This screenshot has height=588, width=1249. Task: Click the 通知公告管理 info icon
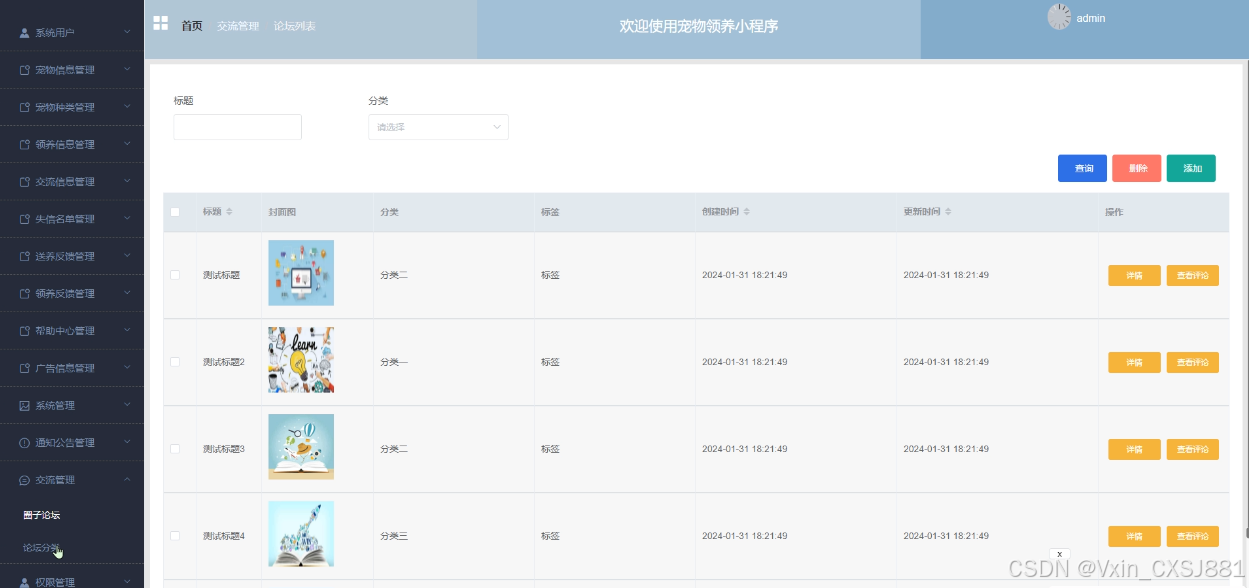click(25, 442)
